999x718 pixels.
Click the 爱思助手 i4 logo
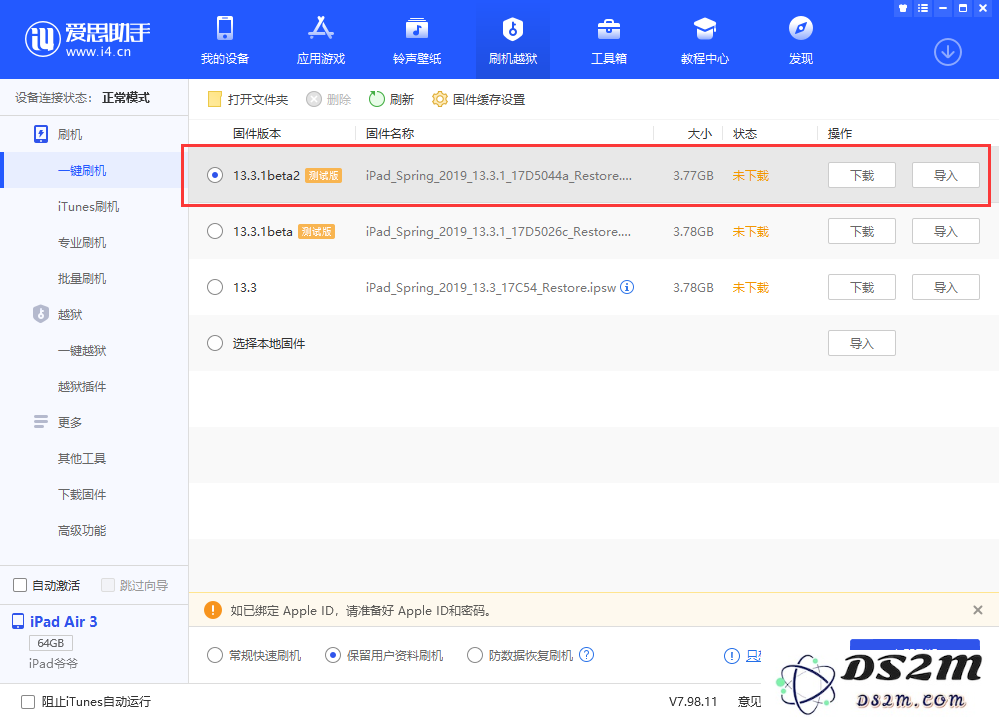(87, 38)
